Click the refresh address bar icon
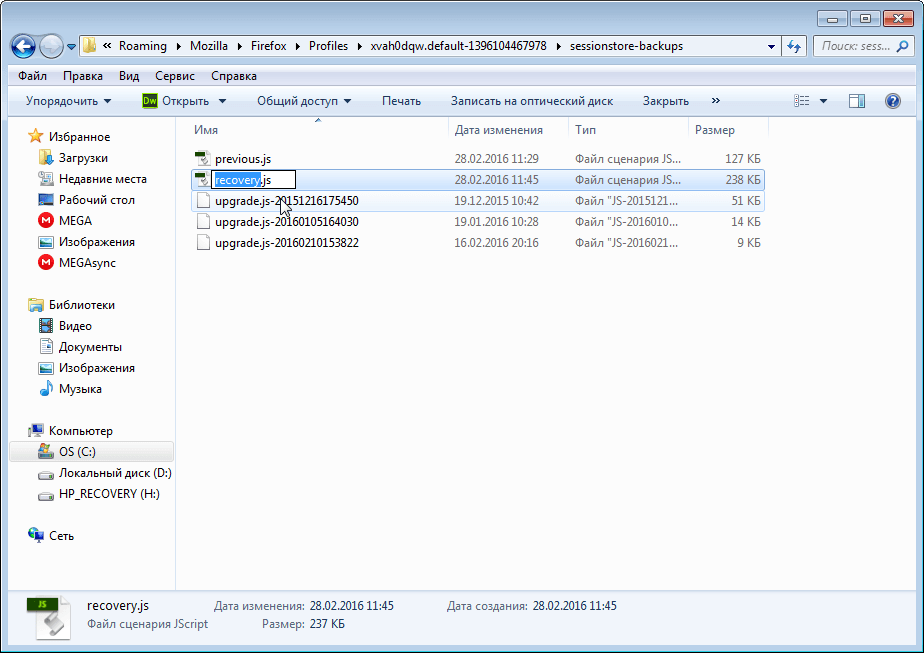This screenshot has width=924, height=653. click(x=795, y=46)
